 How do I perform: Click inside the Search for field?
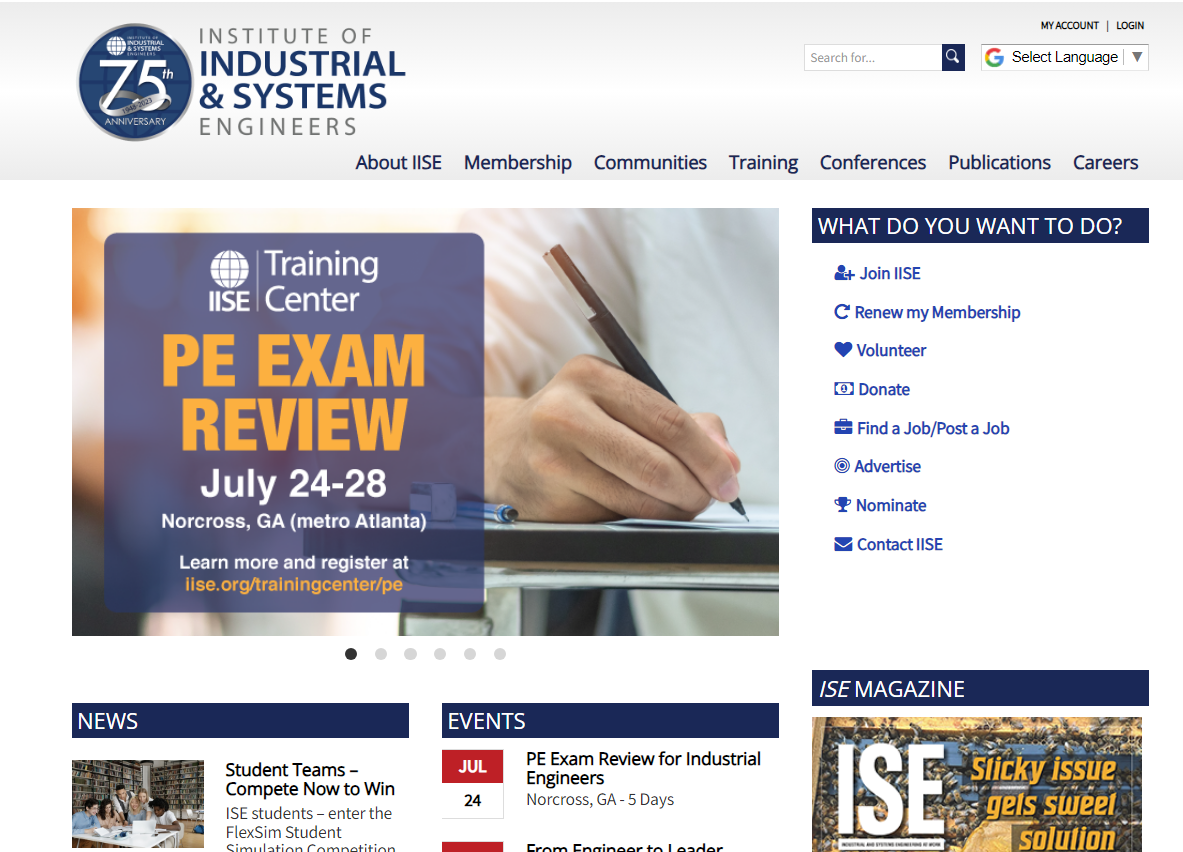(x=873, y=57)
